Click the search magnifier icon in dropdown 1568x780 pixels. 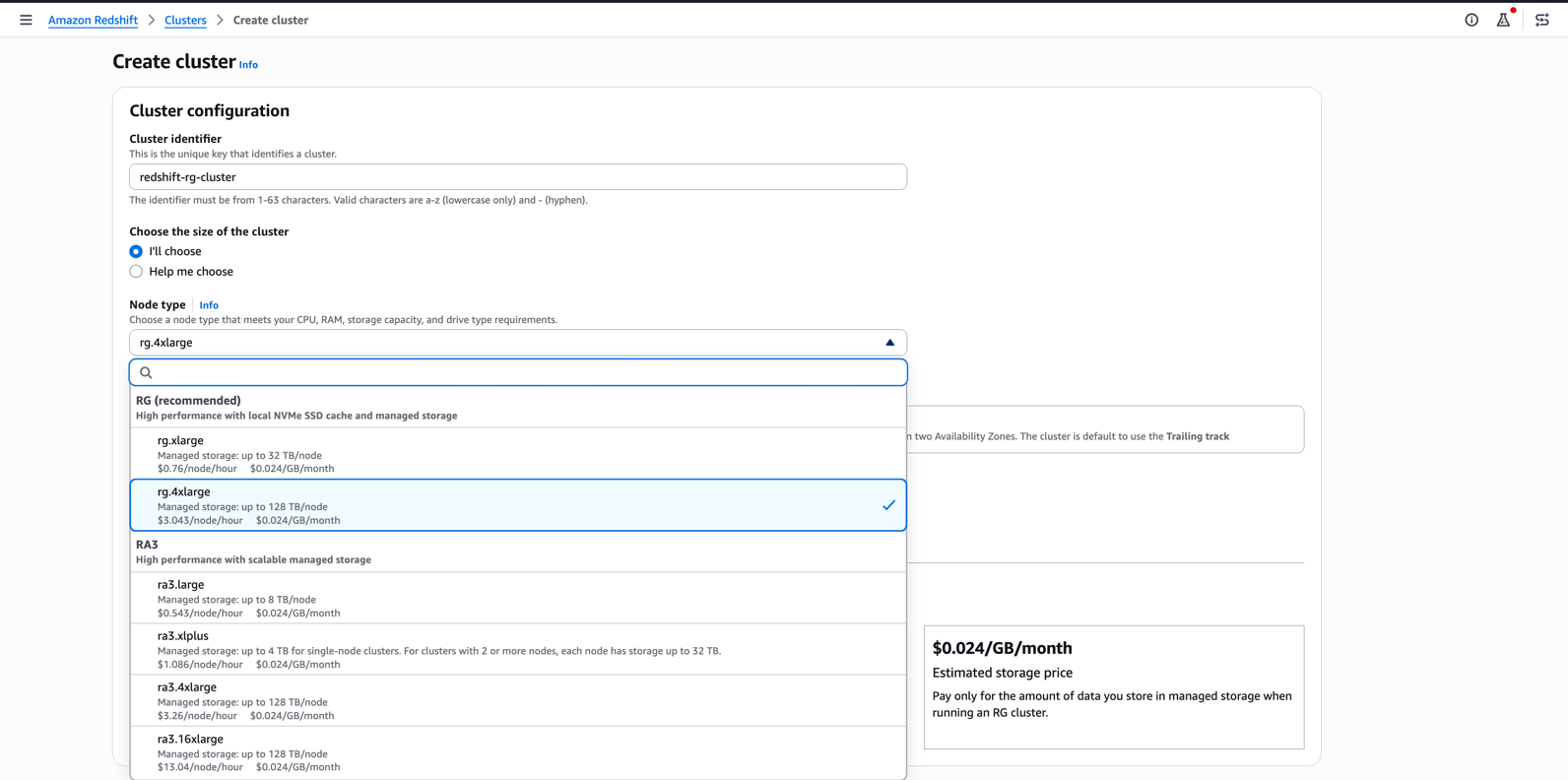pos(146,372)
